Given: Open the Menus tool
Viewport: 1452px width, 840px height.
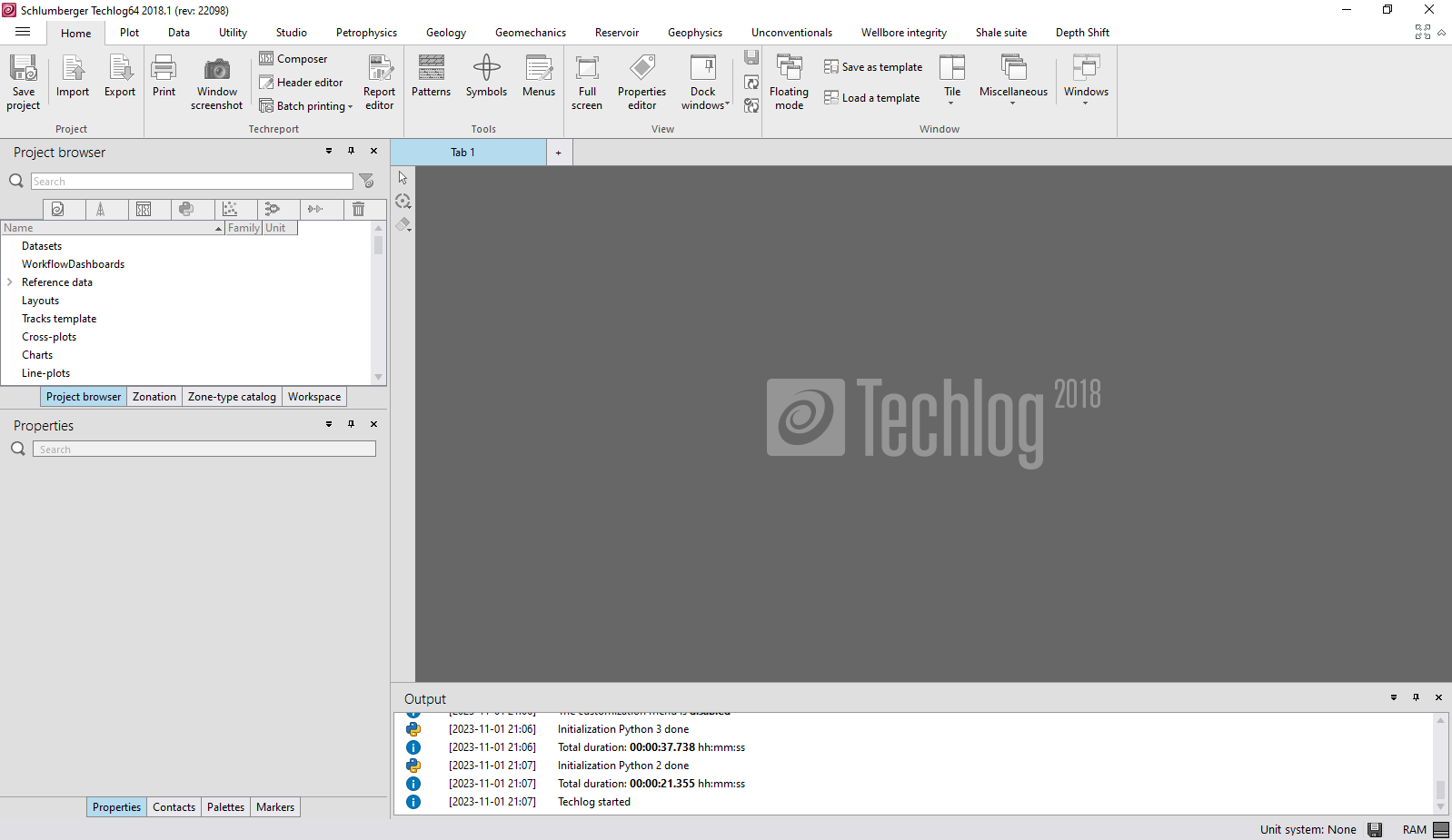Looking at the screenshot, I should coord(539,76).
